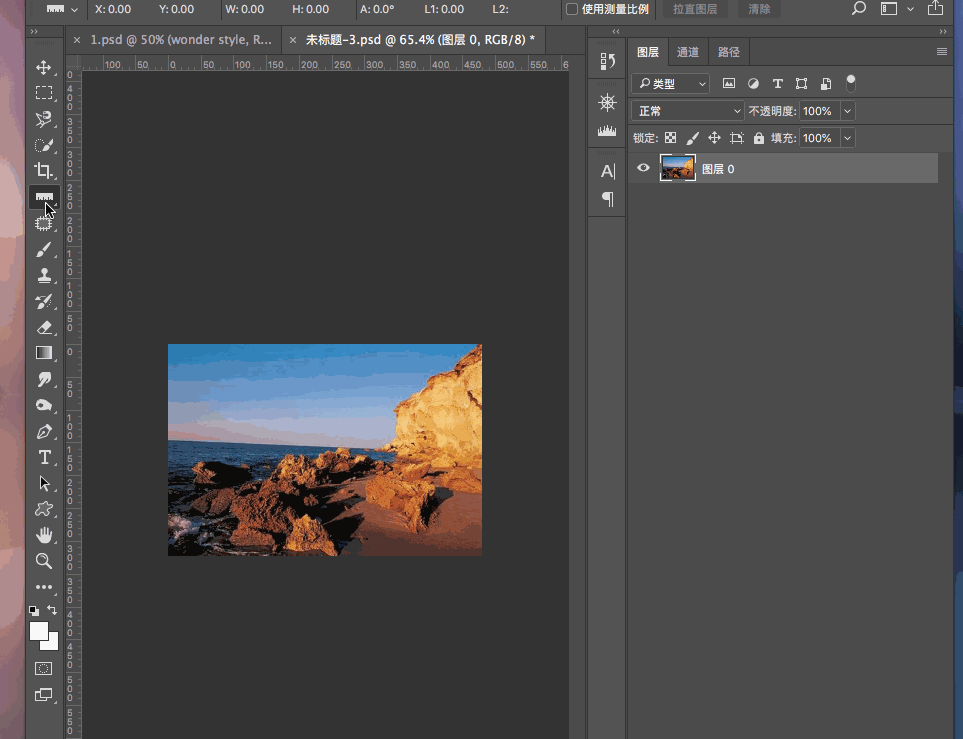Toggle the layer filter on/off switch

tap(851, 82)
